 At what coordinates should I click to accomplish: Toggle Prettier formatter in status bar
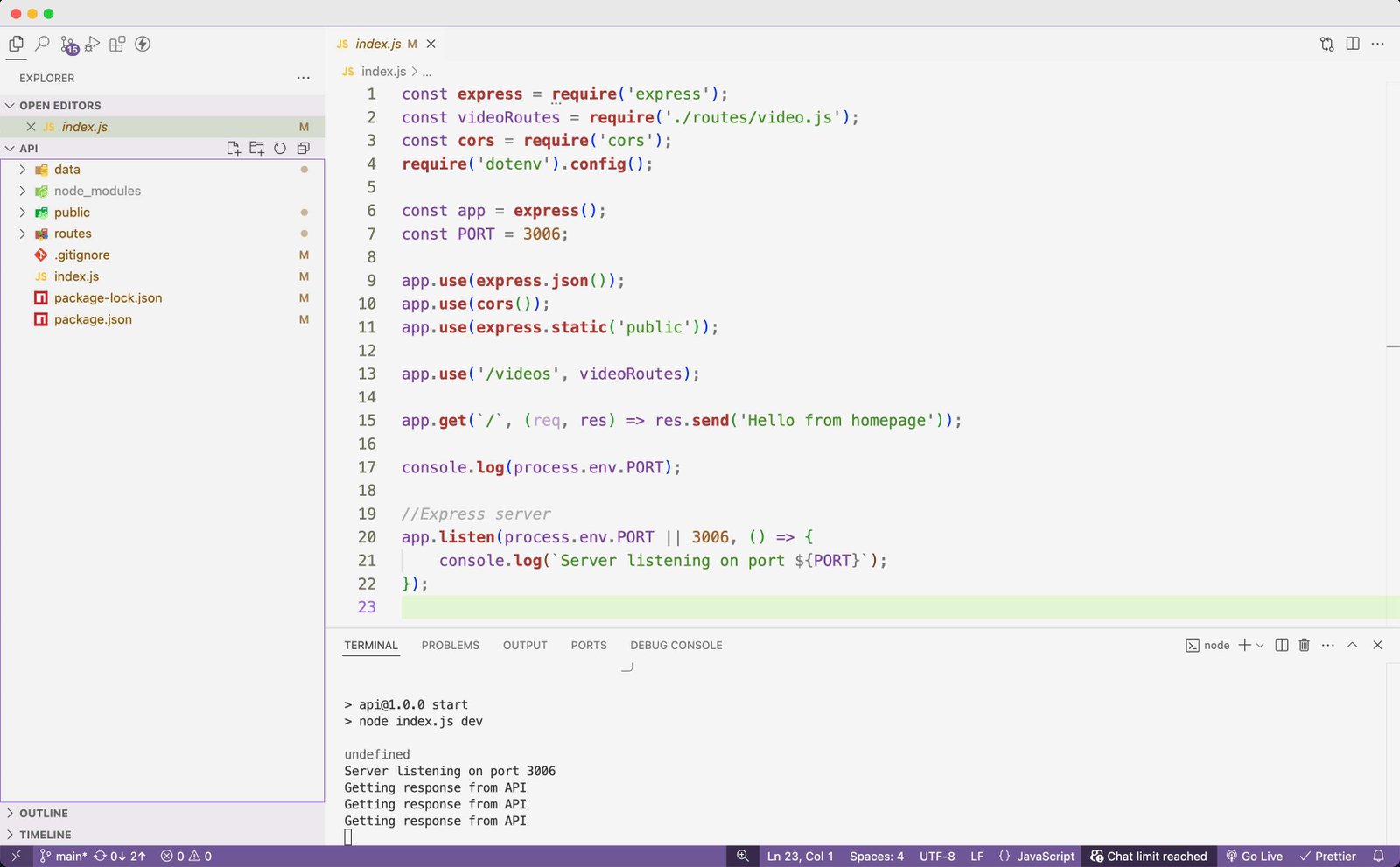(x=1327, y=857)
